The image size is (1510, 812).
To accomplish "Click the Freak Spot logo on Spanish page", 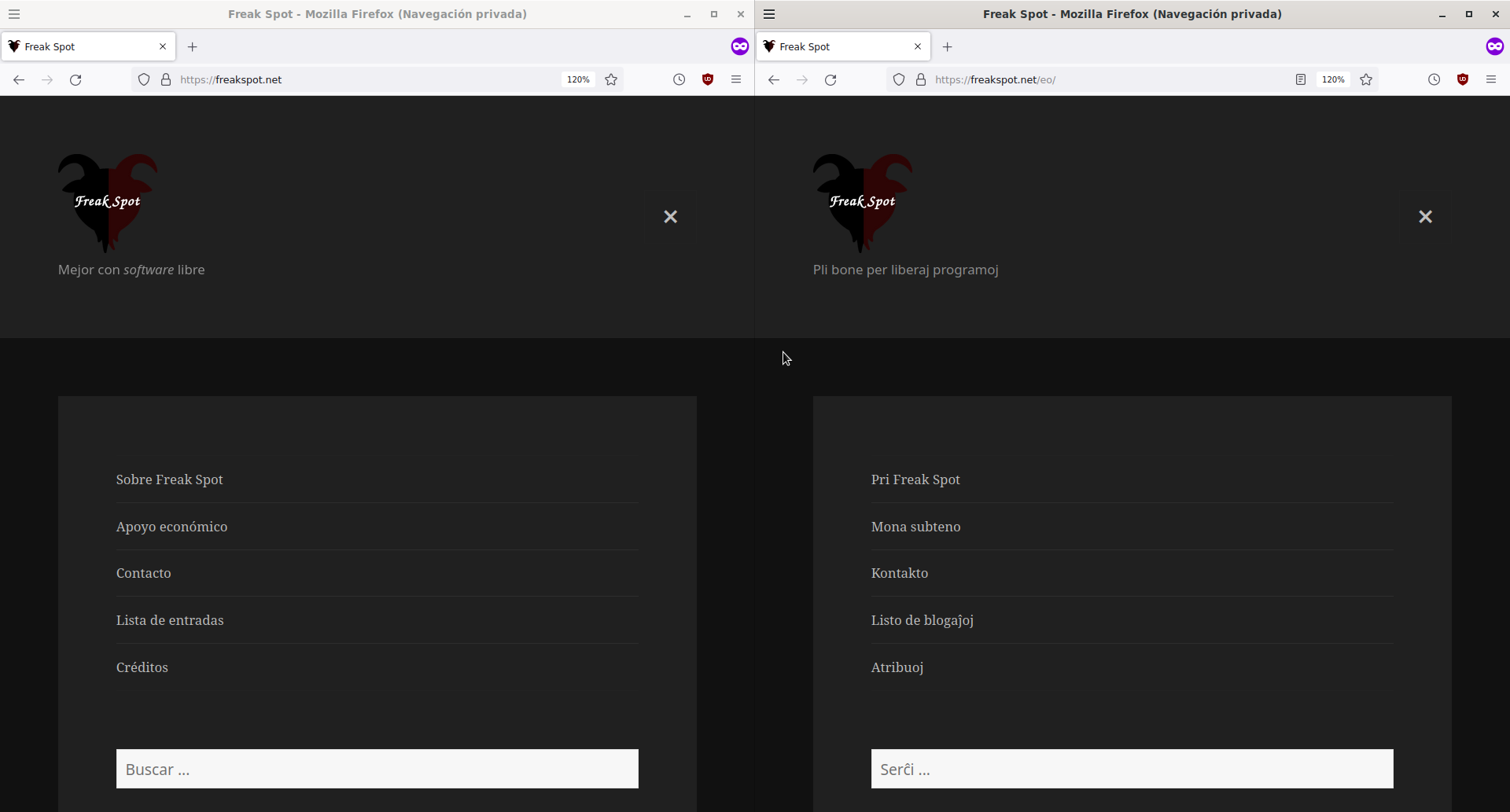I will click(x=108, y=203).
